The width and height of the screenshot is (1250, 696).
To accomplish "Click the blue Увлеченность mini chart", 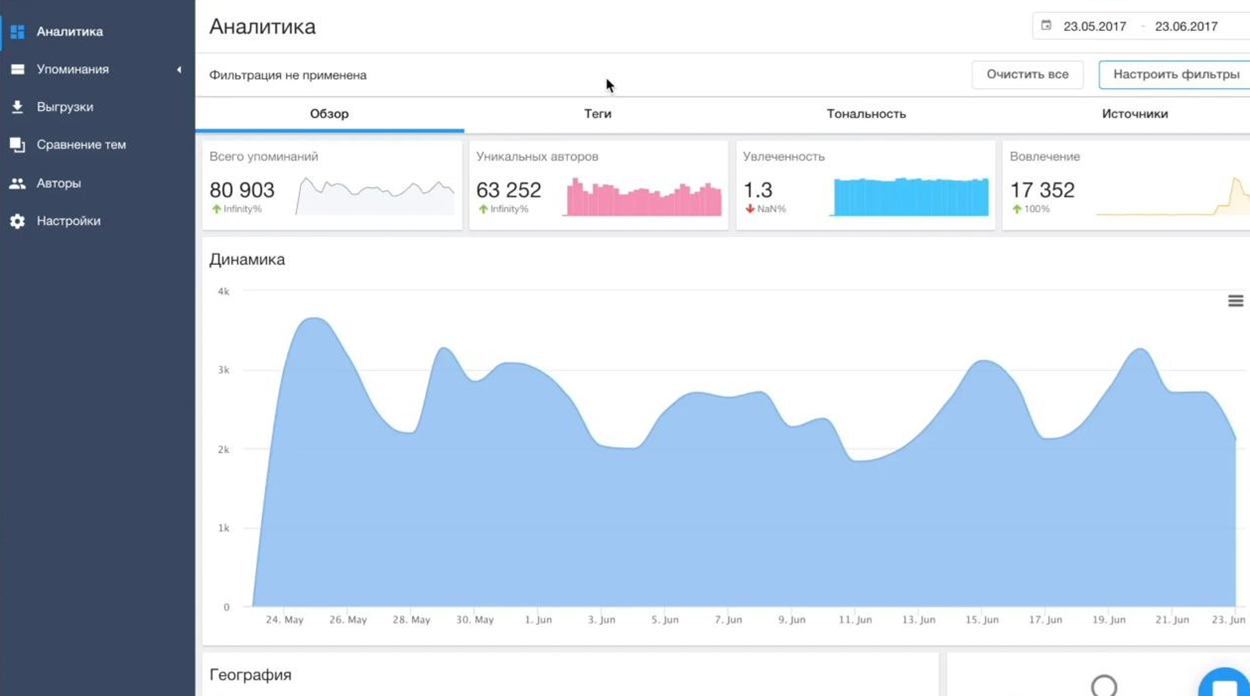I will [910, 197].
